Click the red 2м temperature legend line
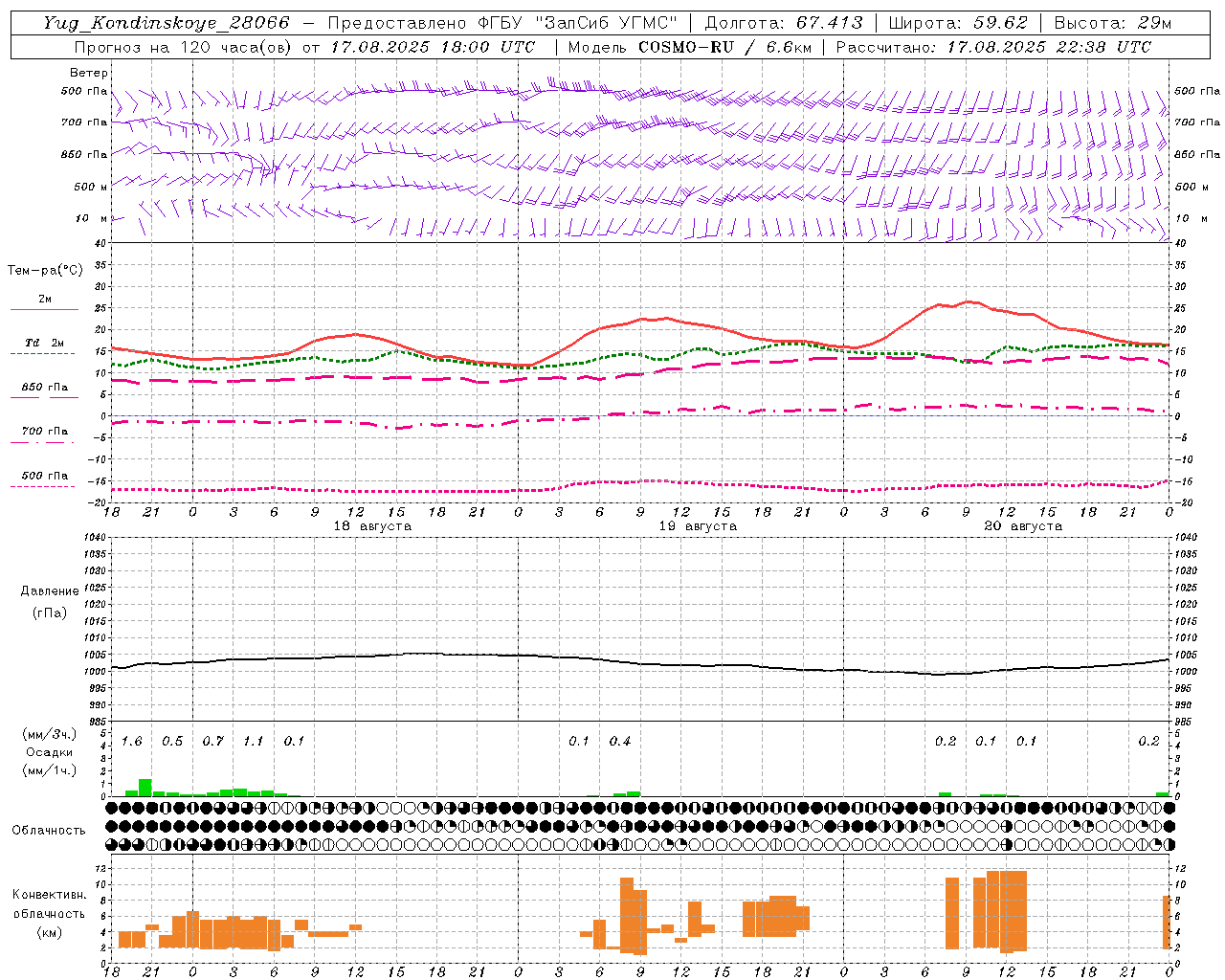The image size is (1225, 980). click(44, 309)
